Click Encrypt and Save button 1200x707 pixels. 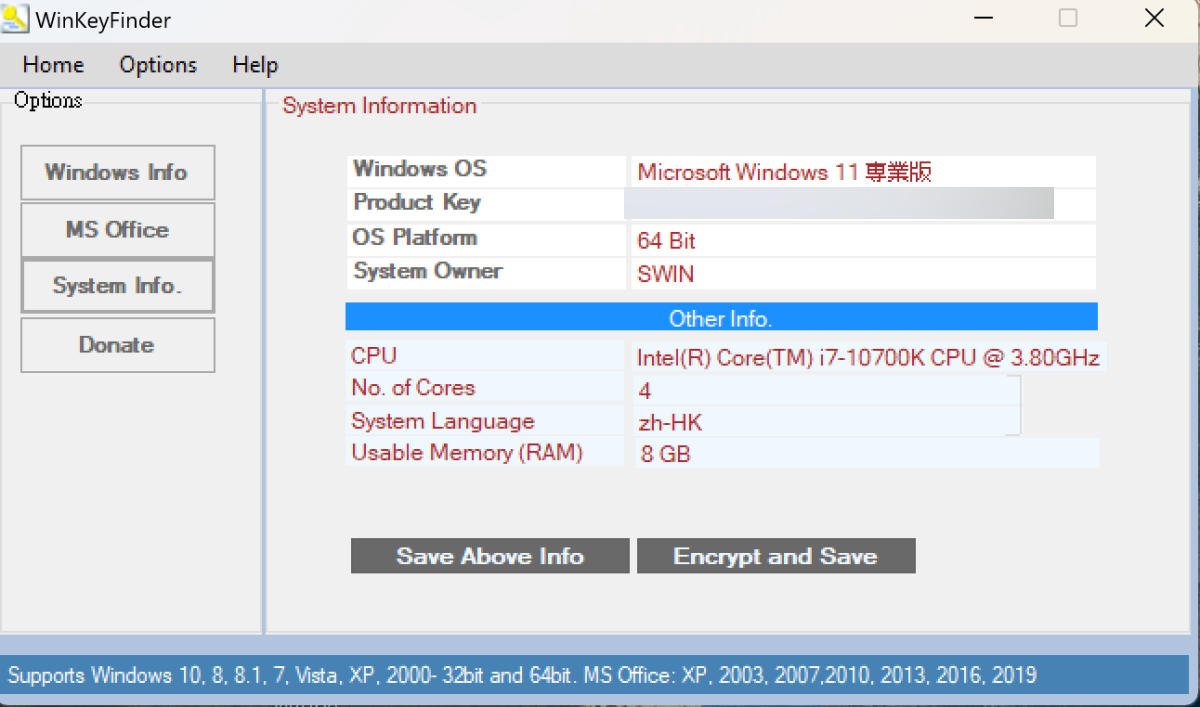775,556
